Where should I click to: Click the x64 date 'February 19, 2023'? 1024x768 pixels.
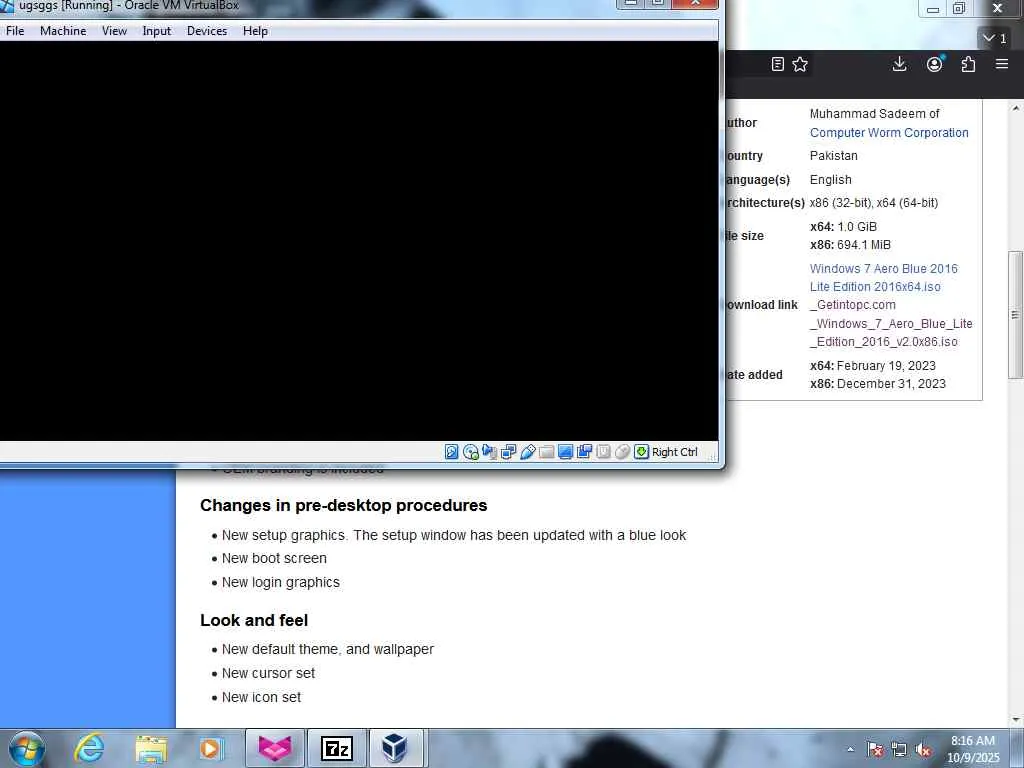[886, 366]
